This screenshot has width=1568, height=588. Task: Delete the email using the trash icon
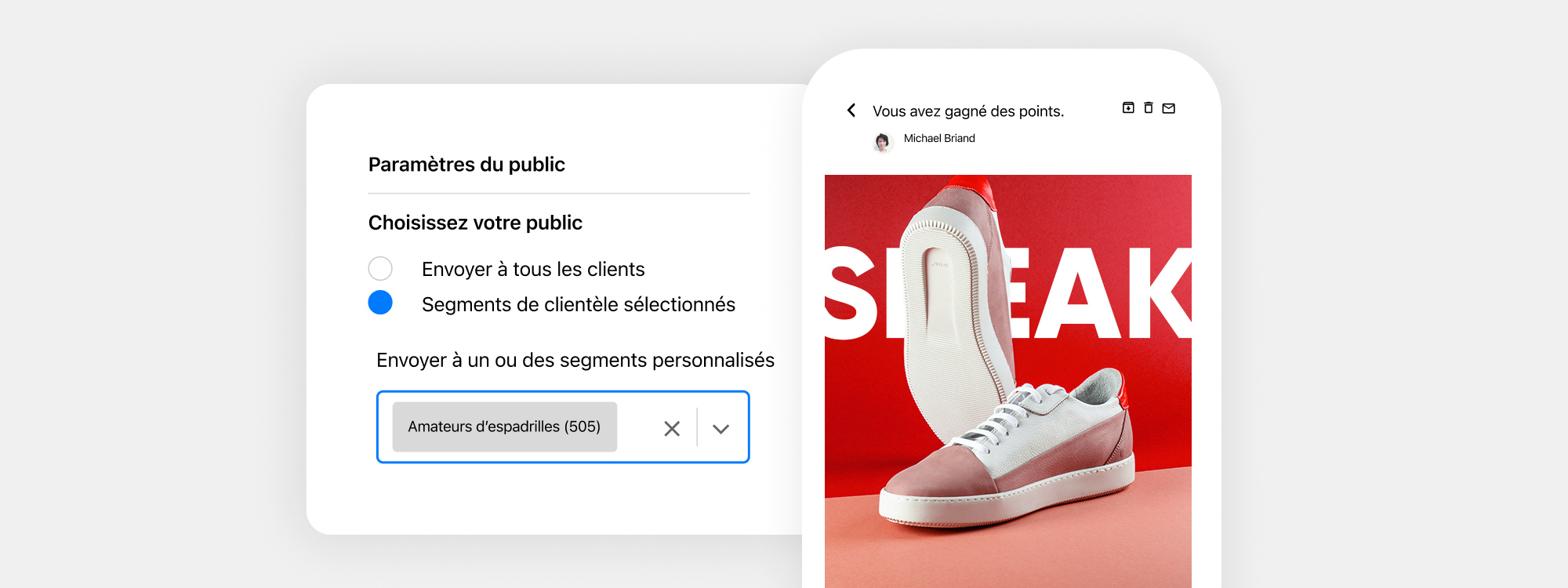click(1149, 107)
